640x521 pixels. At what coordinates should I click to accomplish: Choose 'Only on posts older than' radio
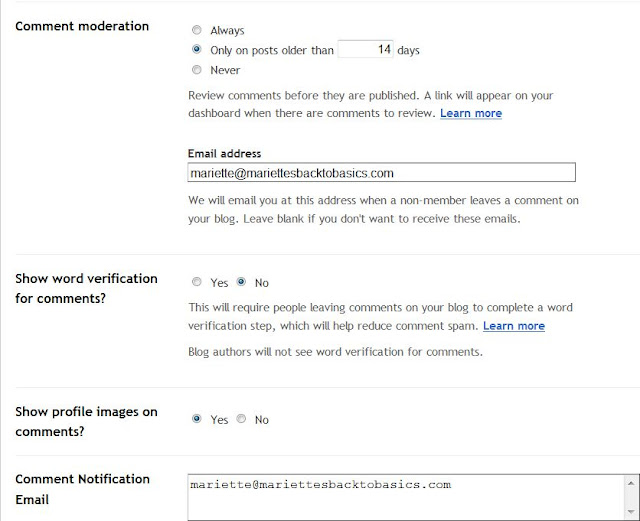[x=196, y=50]
